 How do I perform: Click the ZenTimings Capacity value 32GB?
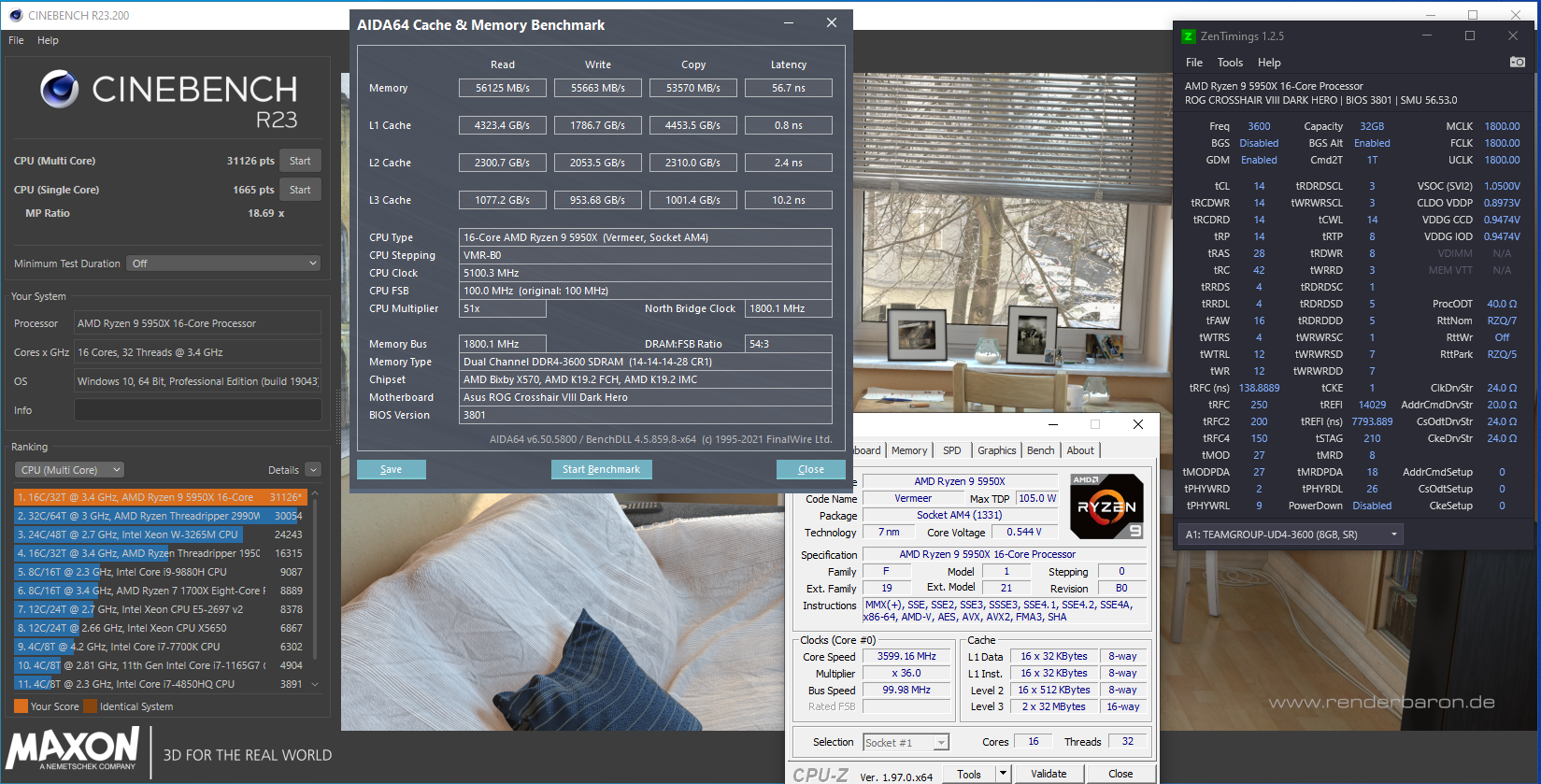point(1372,126)
